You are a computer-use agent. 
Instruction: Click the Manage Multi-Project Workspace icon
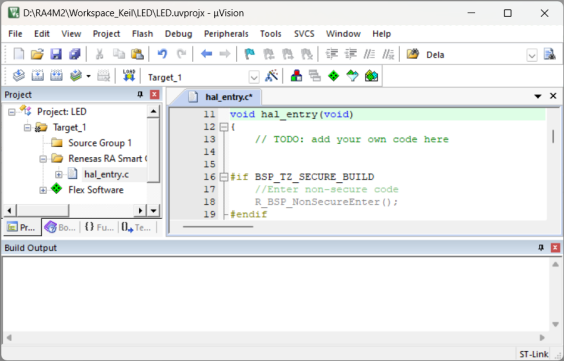315,76
